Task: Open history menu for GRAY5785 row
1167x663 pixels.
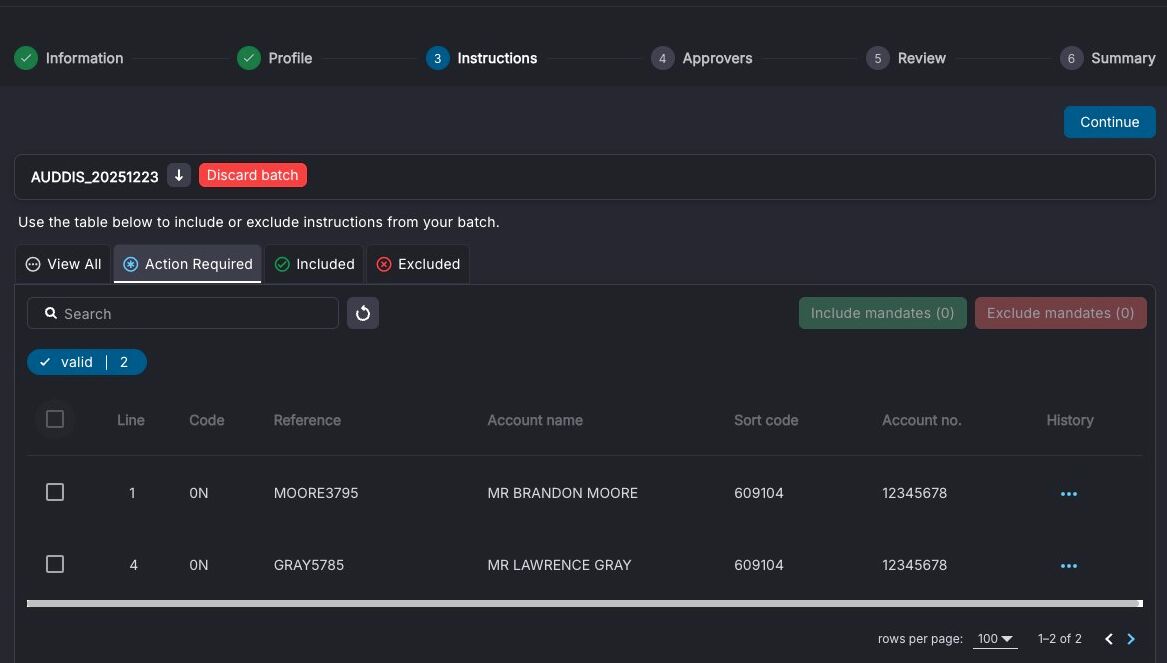Action: (1069, 566)
